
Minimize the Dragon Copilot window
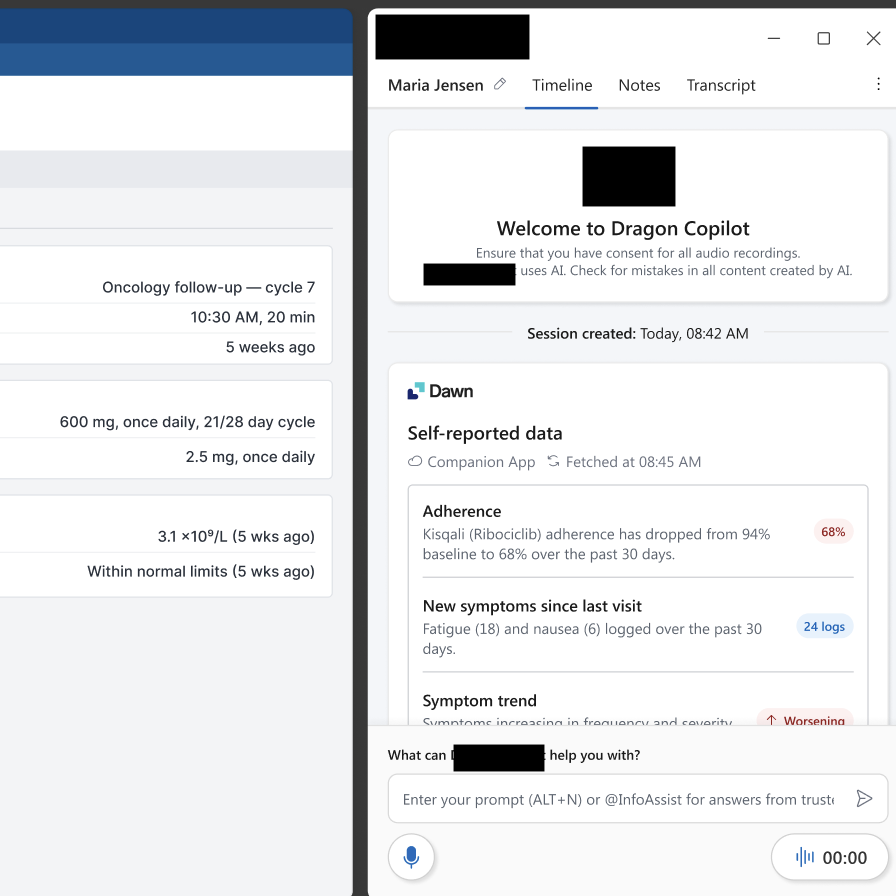[x=774, y=38]
